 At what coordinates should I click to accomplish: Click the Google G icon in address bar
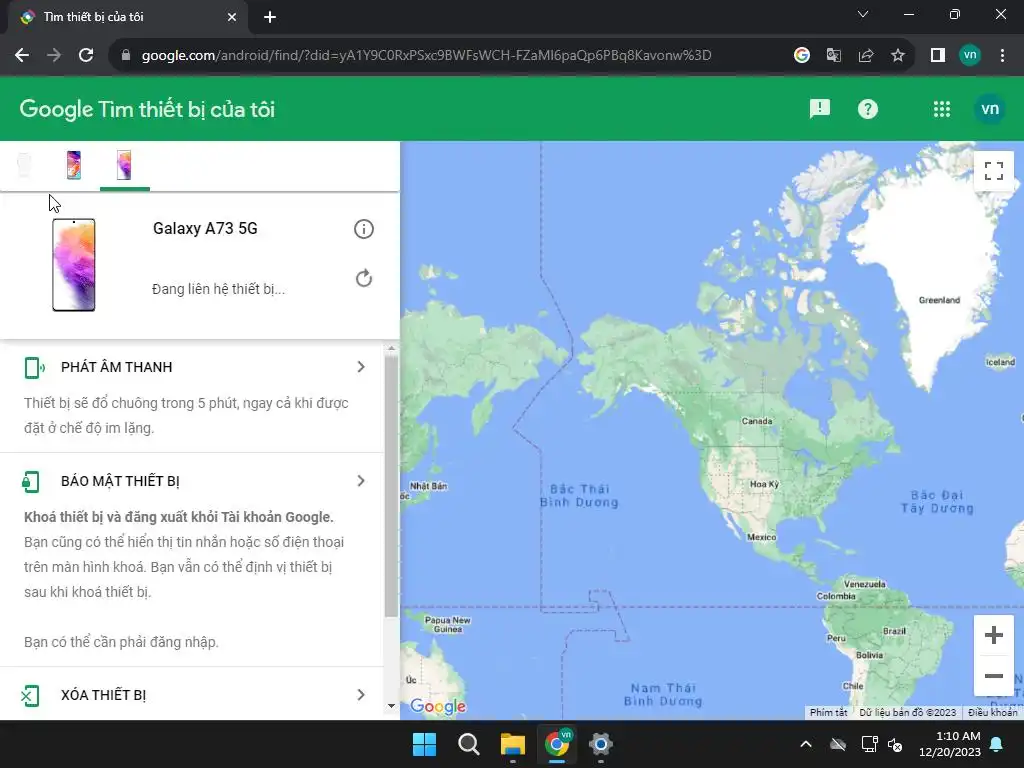[802, 55]
